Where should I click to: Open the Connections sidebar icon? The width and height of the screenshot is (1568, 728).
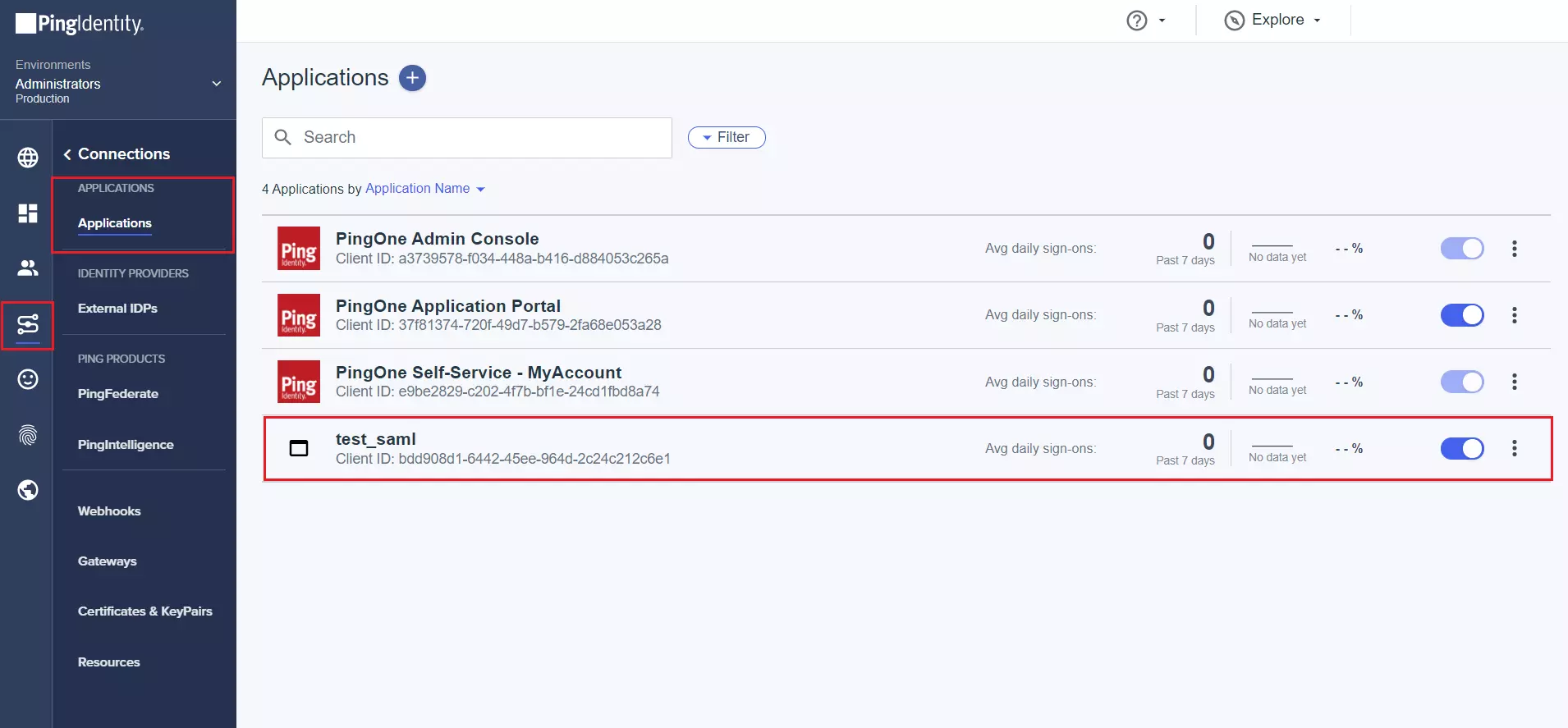(x=28, y=325)
